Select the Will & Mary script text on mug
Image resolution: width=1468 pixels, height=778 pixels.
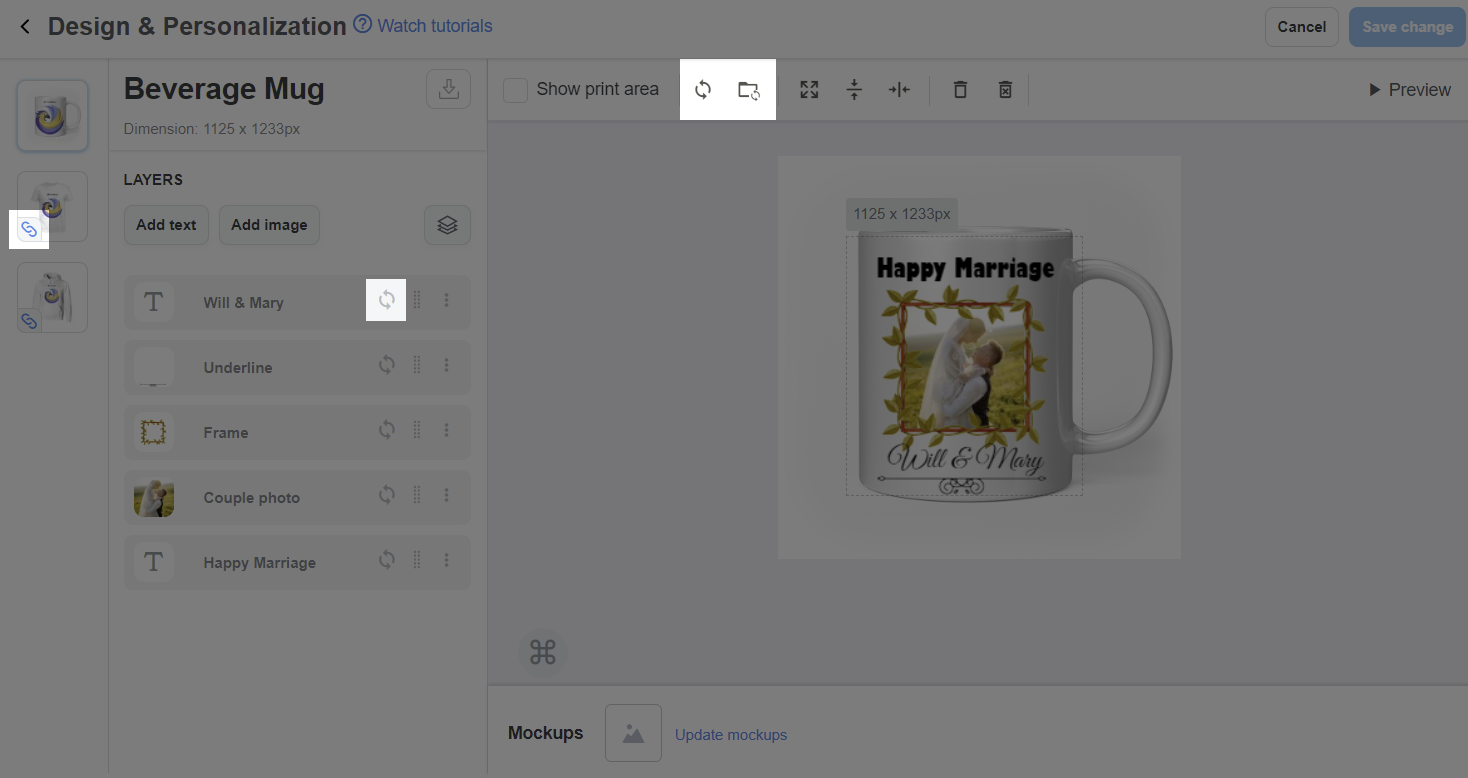(x=964, y=459)
